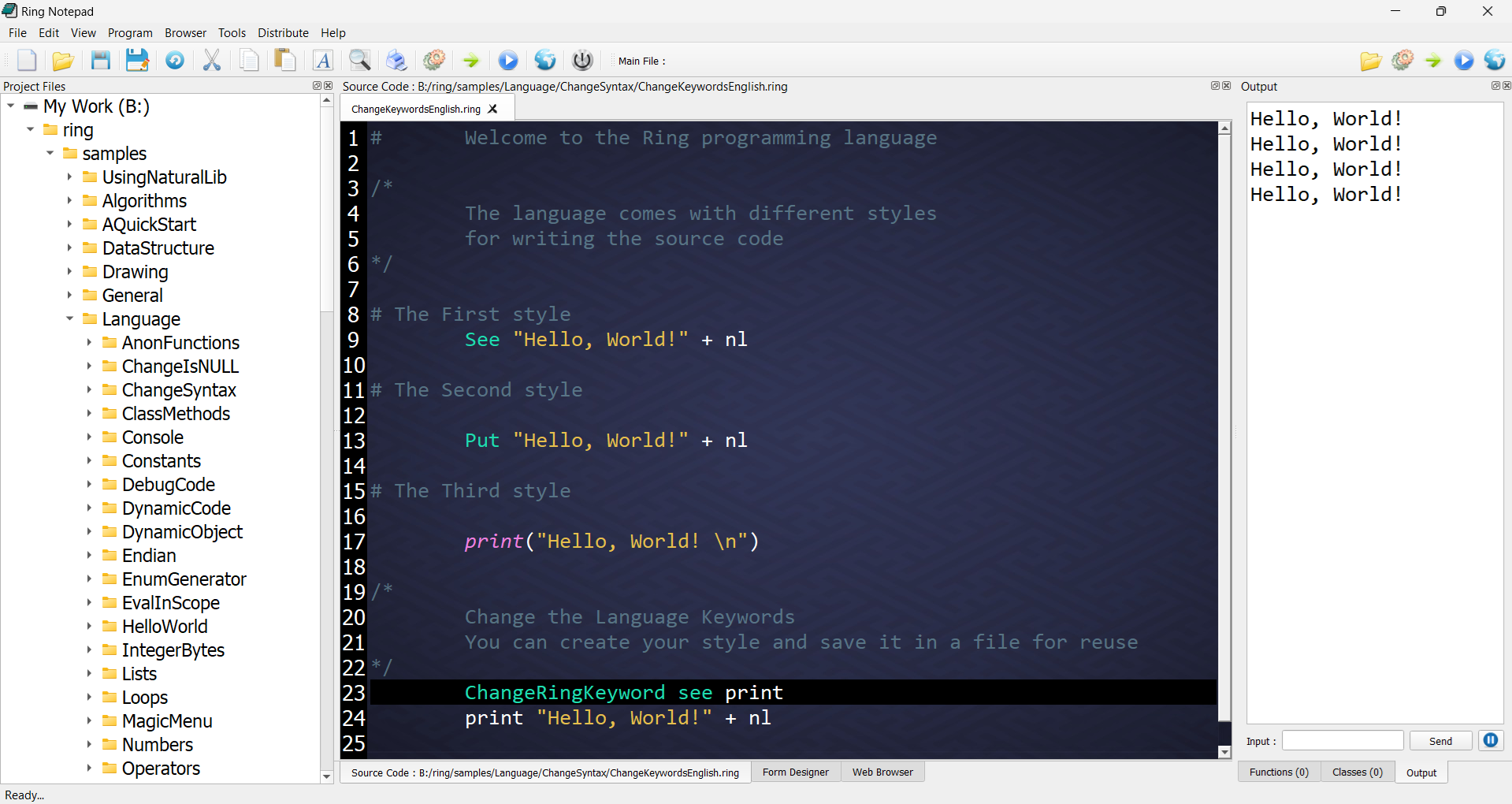Image resolution: width=1512 pixels, height=804 pixels.
Task: Open the Tools menu
Action: [232, 32]
